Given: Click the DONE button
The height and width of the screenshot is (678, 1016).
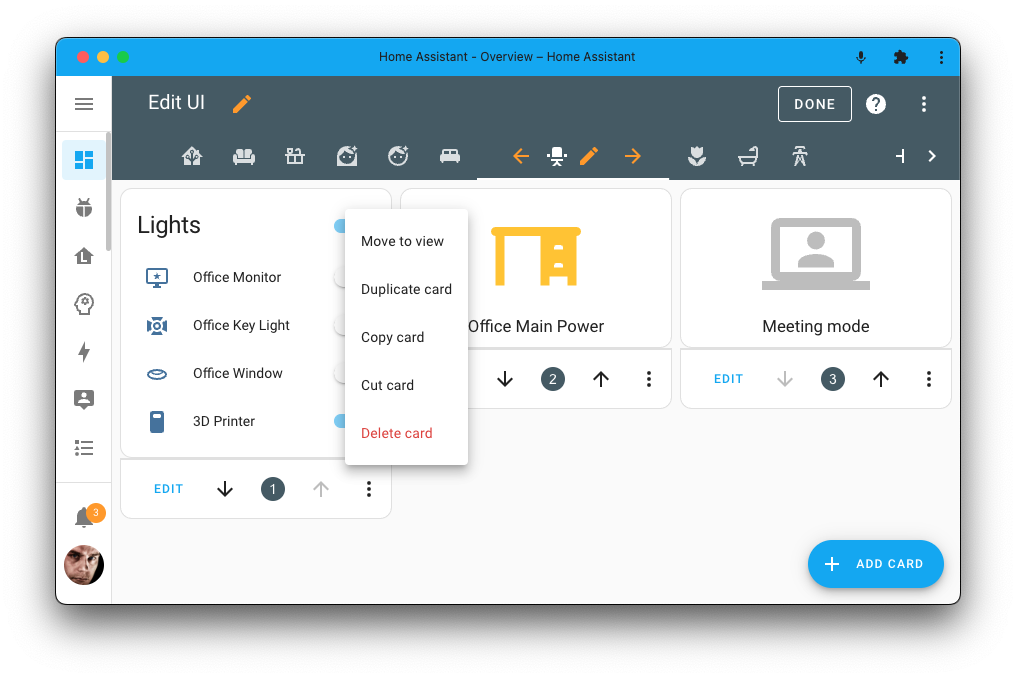Looking at the screenshot, I should 814,103.
